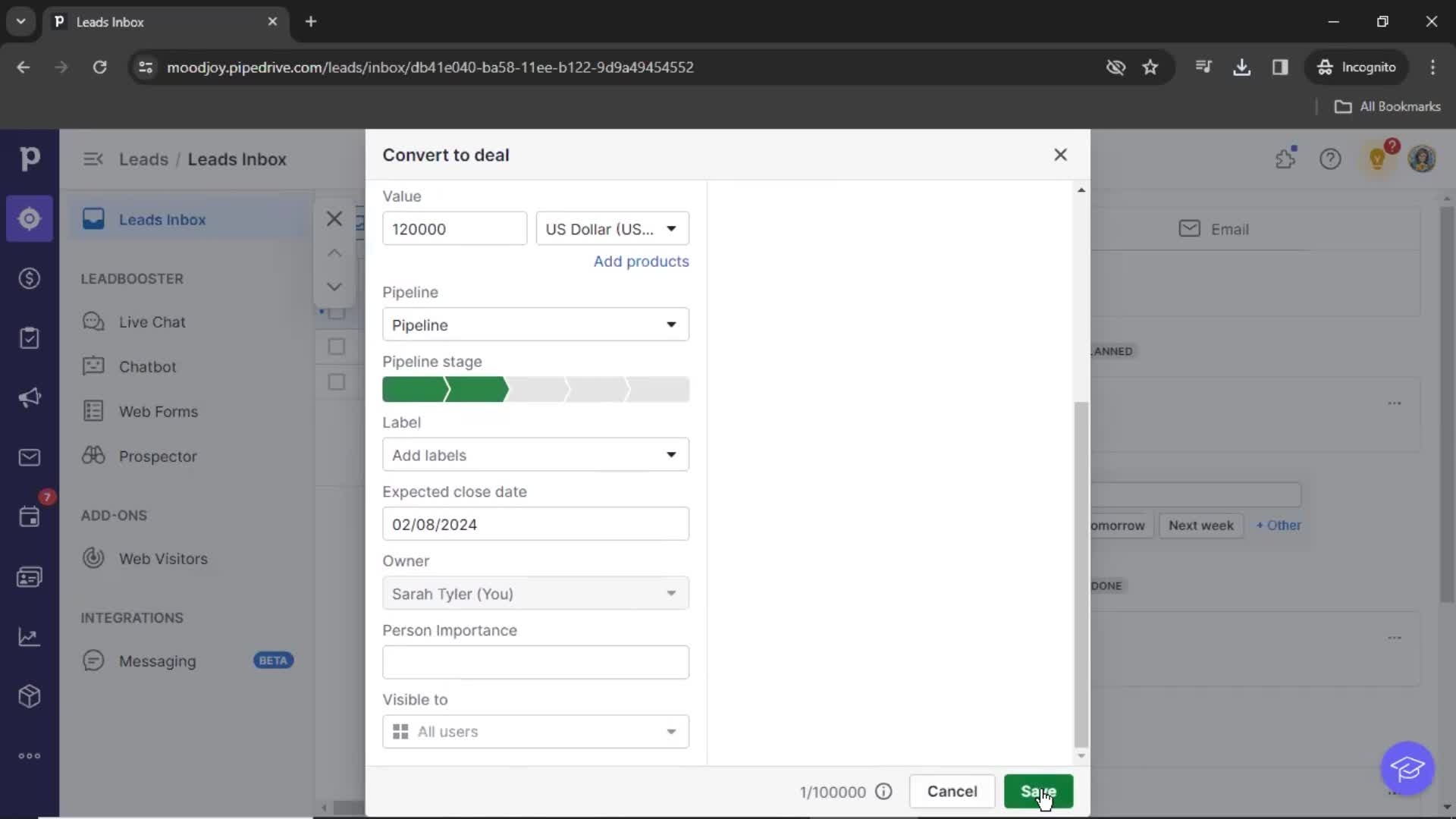
Task: Click the Save button to confirm
Action: tap(1039, 791)
